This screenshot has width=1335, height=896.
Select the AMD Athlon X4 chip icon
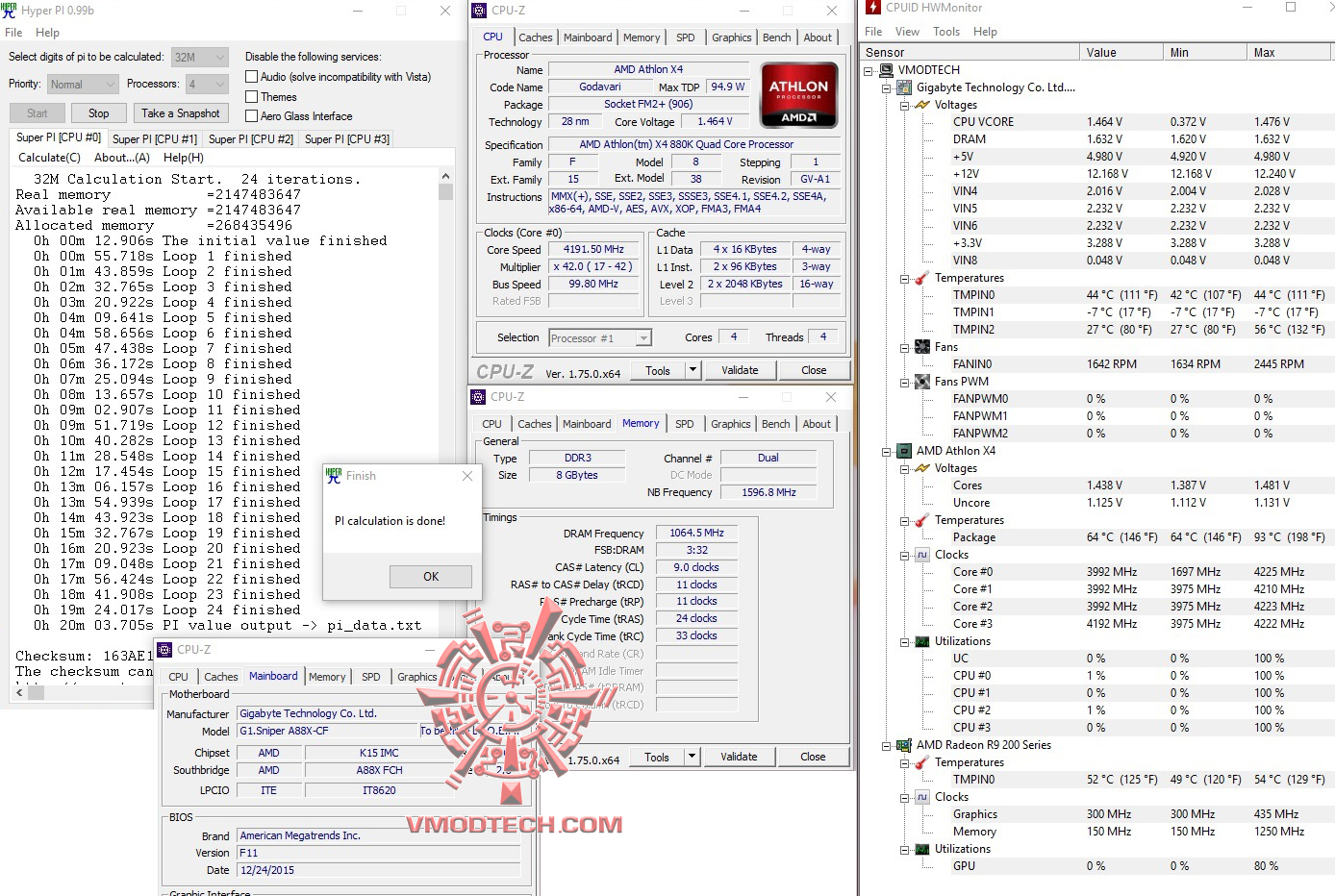tap(904, 451)
